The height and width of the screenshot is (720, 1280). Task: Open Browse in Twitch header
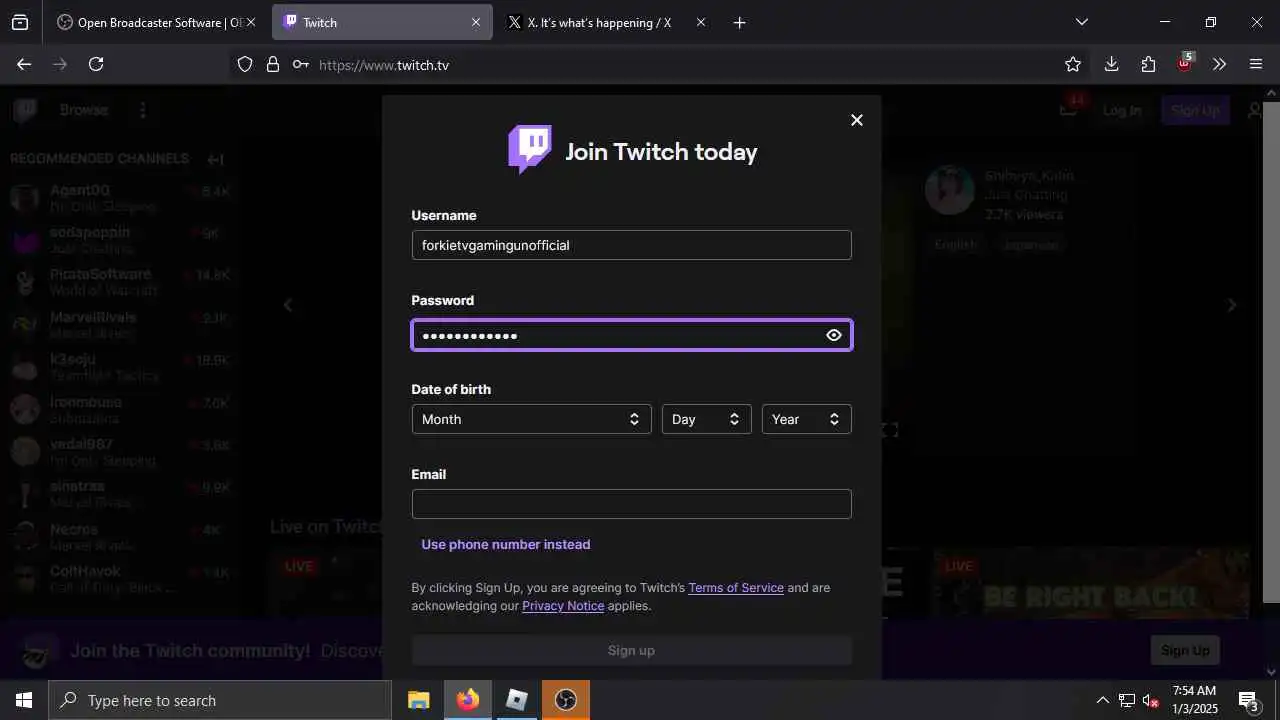(x=83, y=110)
